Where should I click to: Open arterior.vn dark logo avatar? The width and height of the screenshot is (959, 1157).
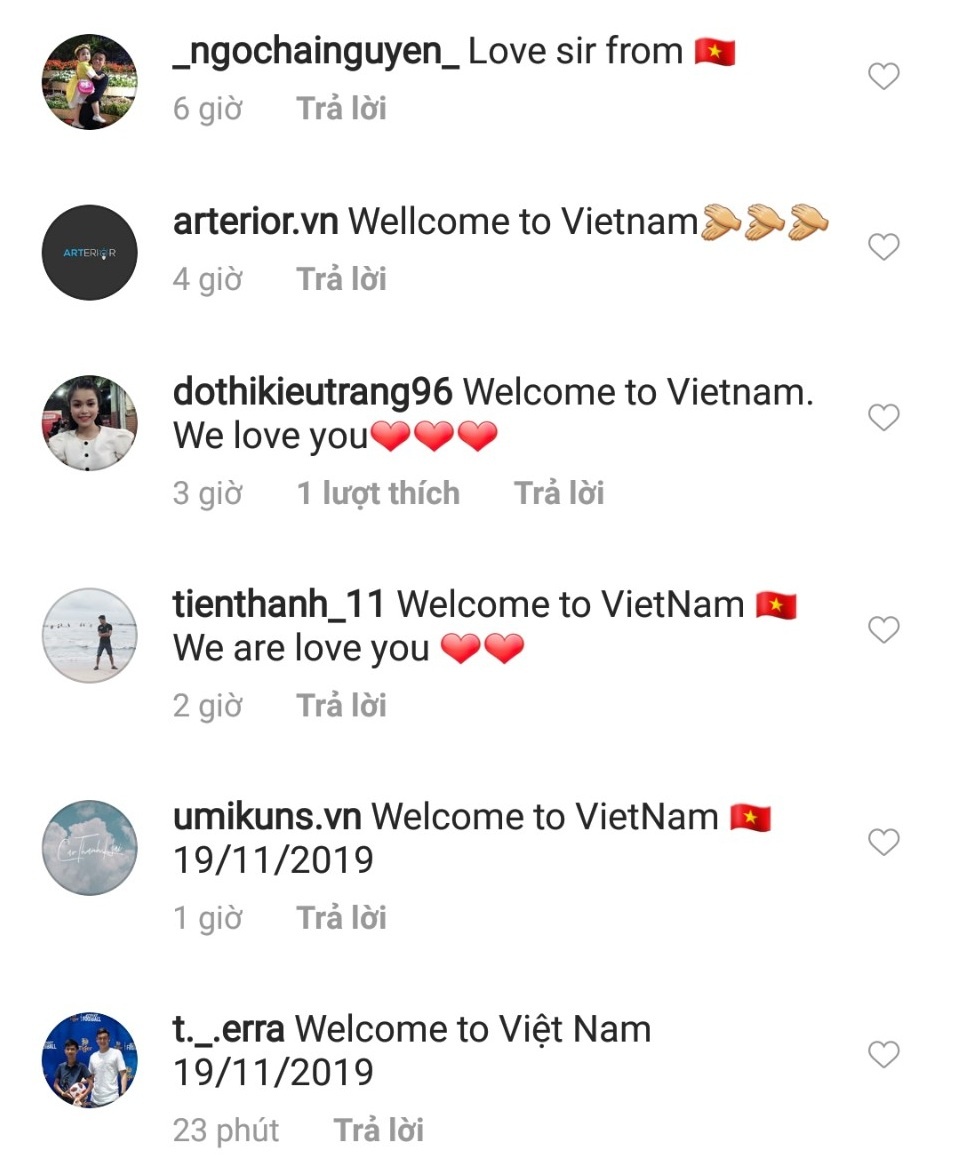89,252
